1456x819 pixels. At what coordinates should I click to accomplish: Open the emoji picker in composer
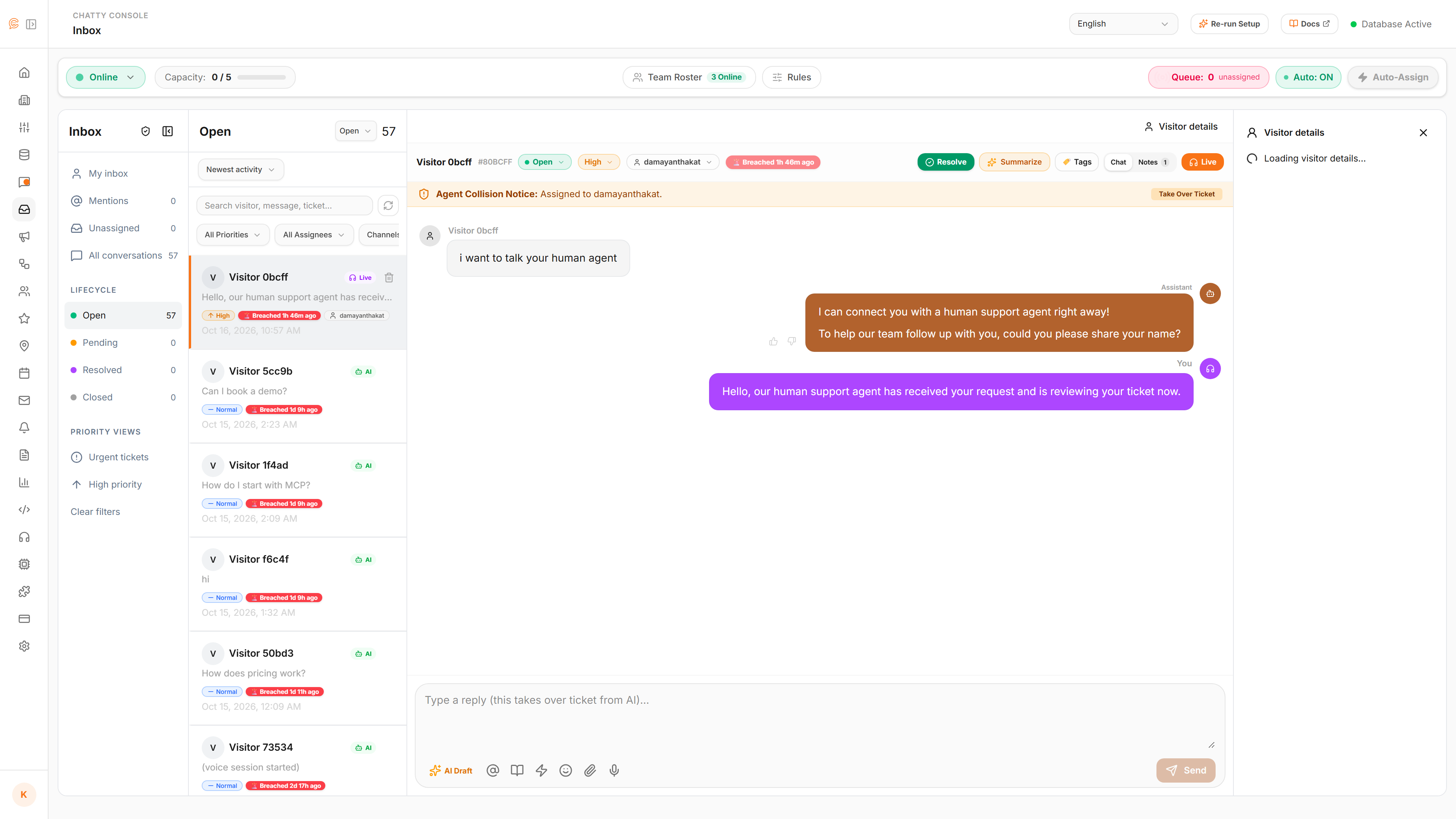point(566,770)
